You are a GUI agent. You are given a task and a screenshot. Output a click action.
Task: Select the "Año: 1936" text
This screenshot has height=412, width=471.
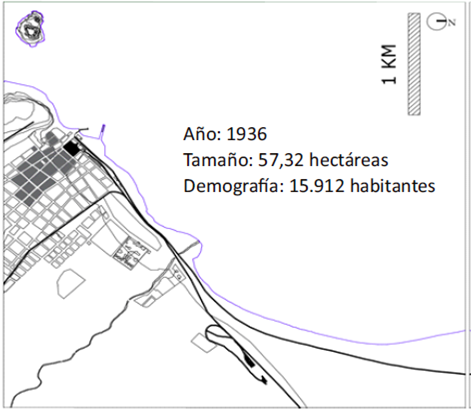tap(225, 134)
